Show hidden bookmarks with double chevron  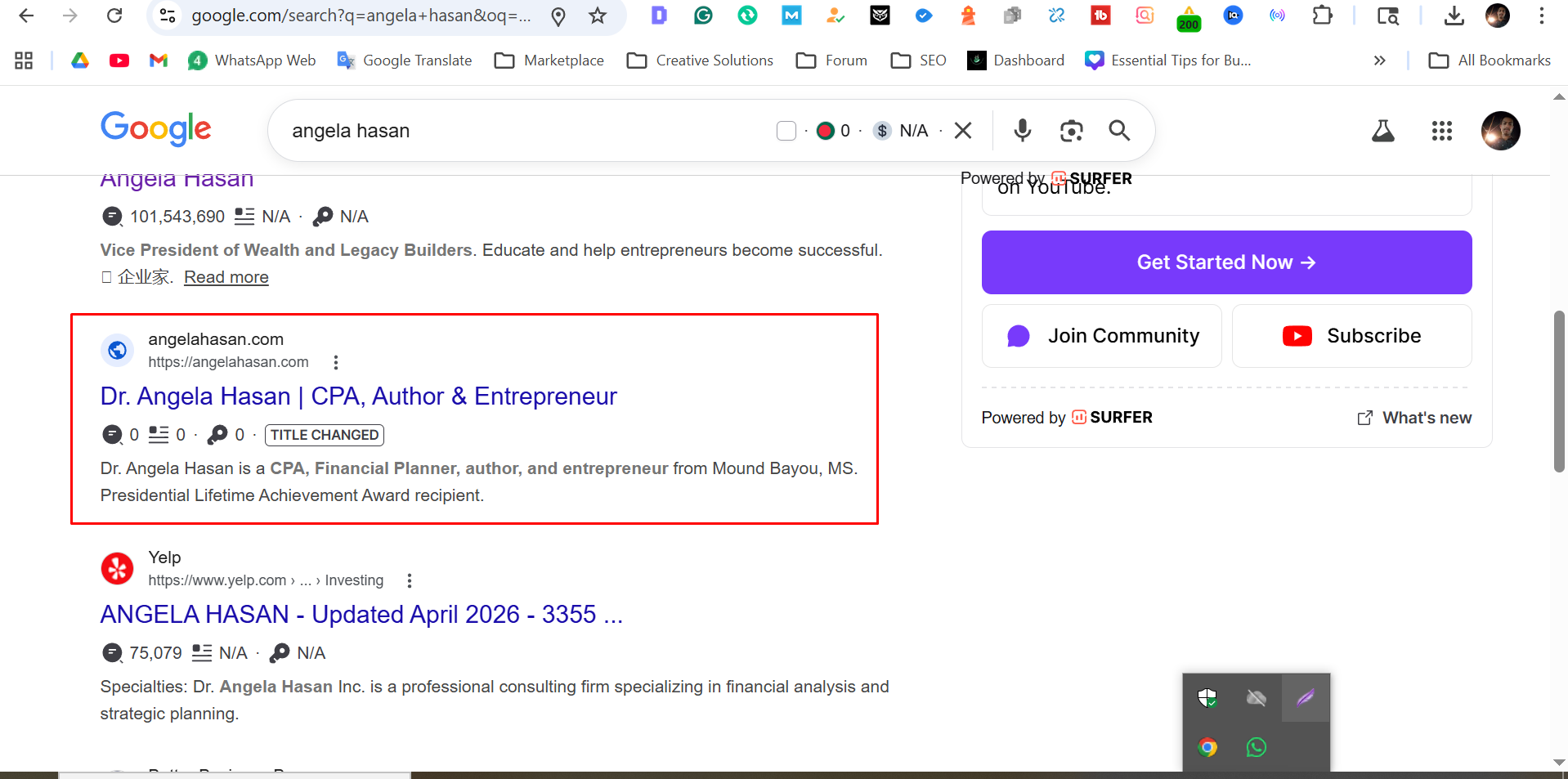(x=1379, y=60)
